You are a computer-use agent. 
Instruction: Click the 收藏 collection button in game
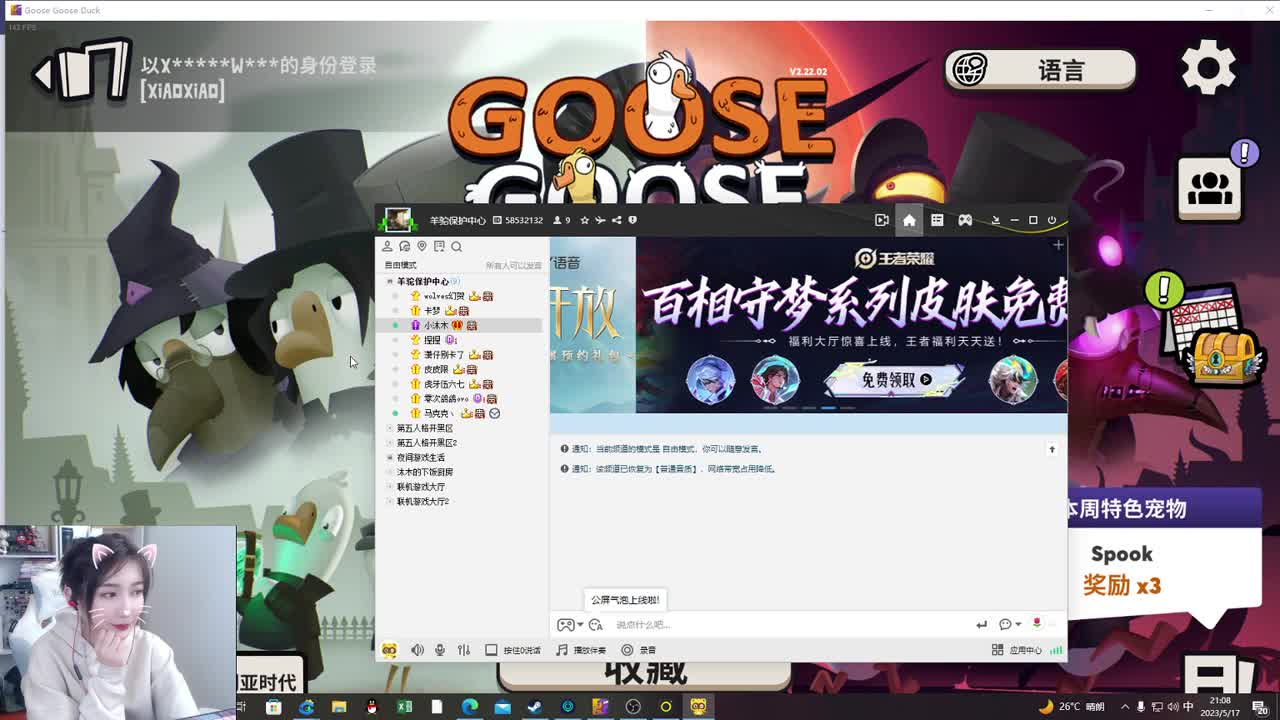(645, 674)
